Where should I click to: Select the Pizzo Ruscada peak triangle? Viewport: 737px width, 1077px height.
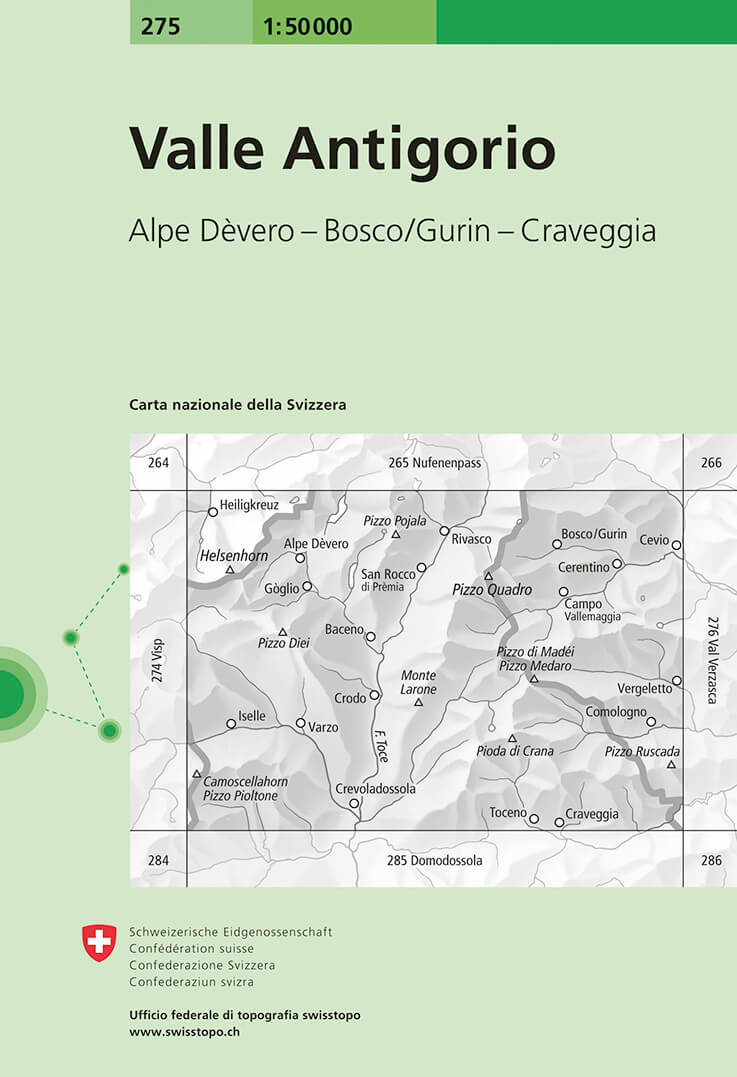click(671, 765)
